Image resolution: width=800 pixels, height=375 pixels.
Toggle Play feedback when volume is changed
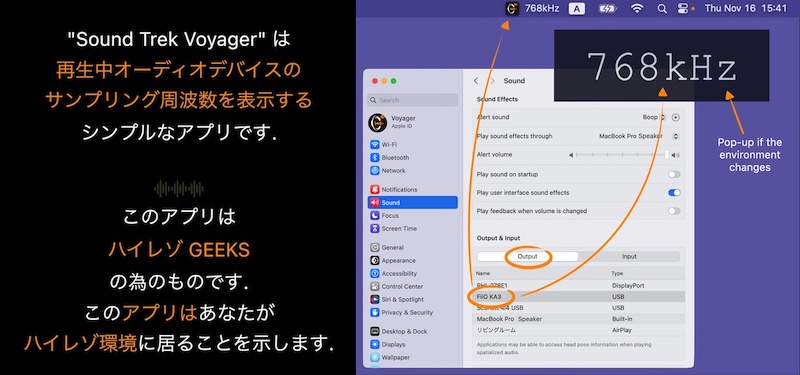pos(674,211)
